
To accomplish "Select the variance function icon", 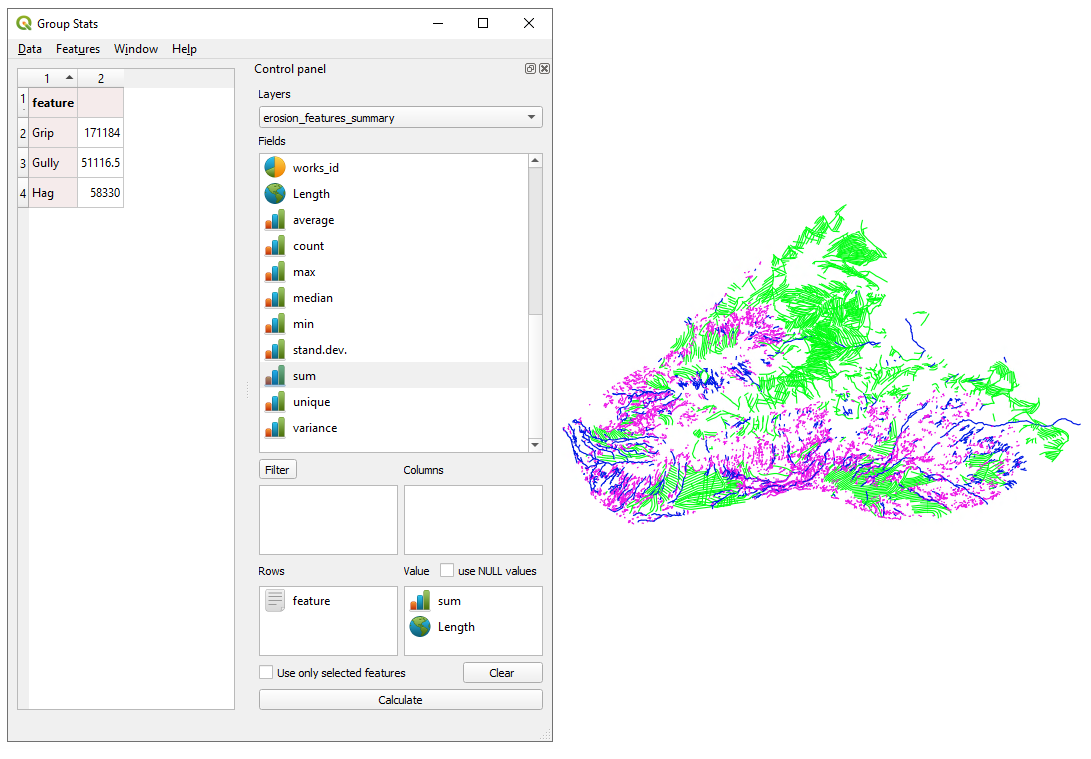I will 274,428.
